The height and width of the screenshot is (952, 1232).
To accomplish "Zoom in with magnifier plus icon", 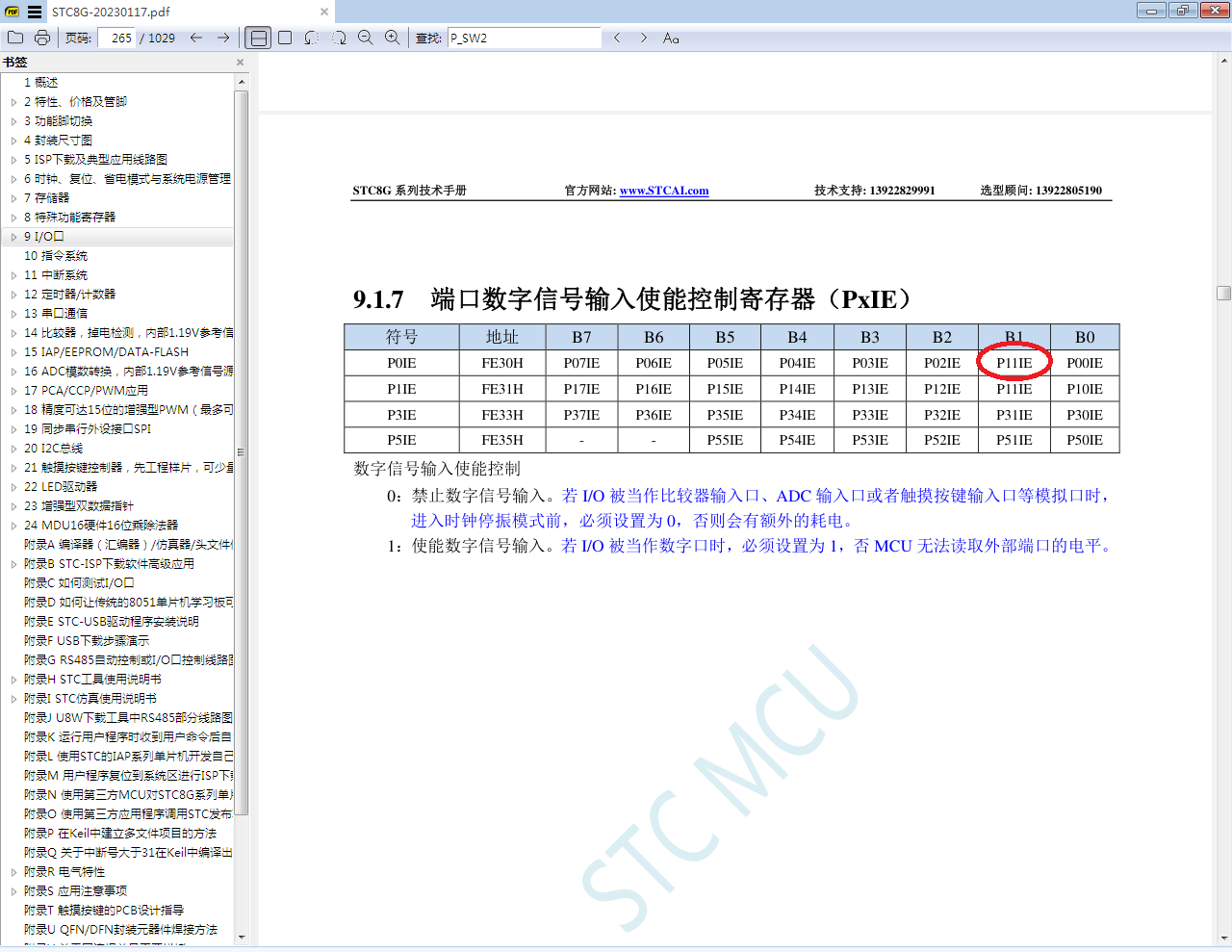I will (393, 38).
